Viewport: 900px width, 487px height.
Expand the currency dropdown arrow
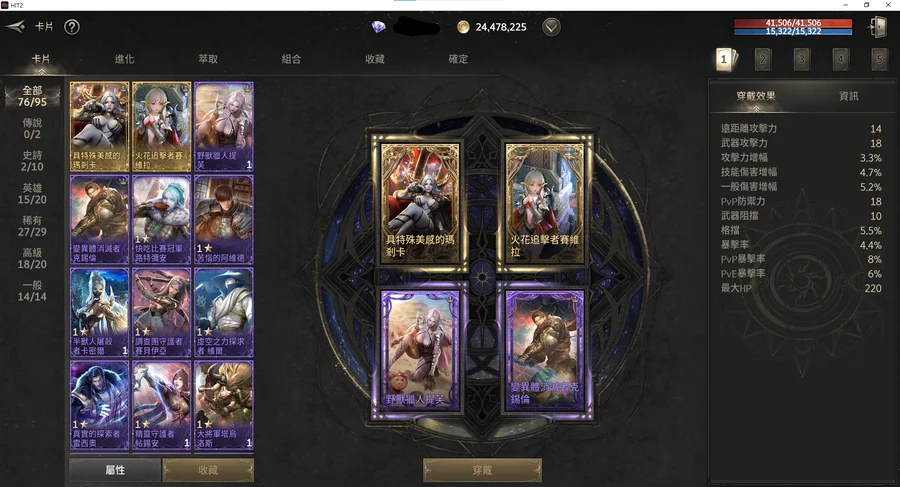tap(551, 26)
